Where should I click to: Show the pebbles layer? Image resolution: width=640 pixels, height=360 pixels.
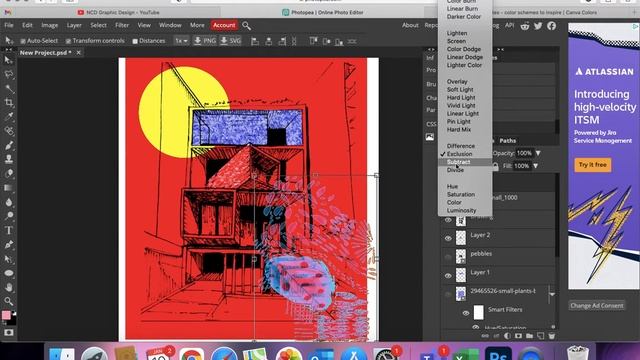448,257
